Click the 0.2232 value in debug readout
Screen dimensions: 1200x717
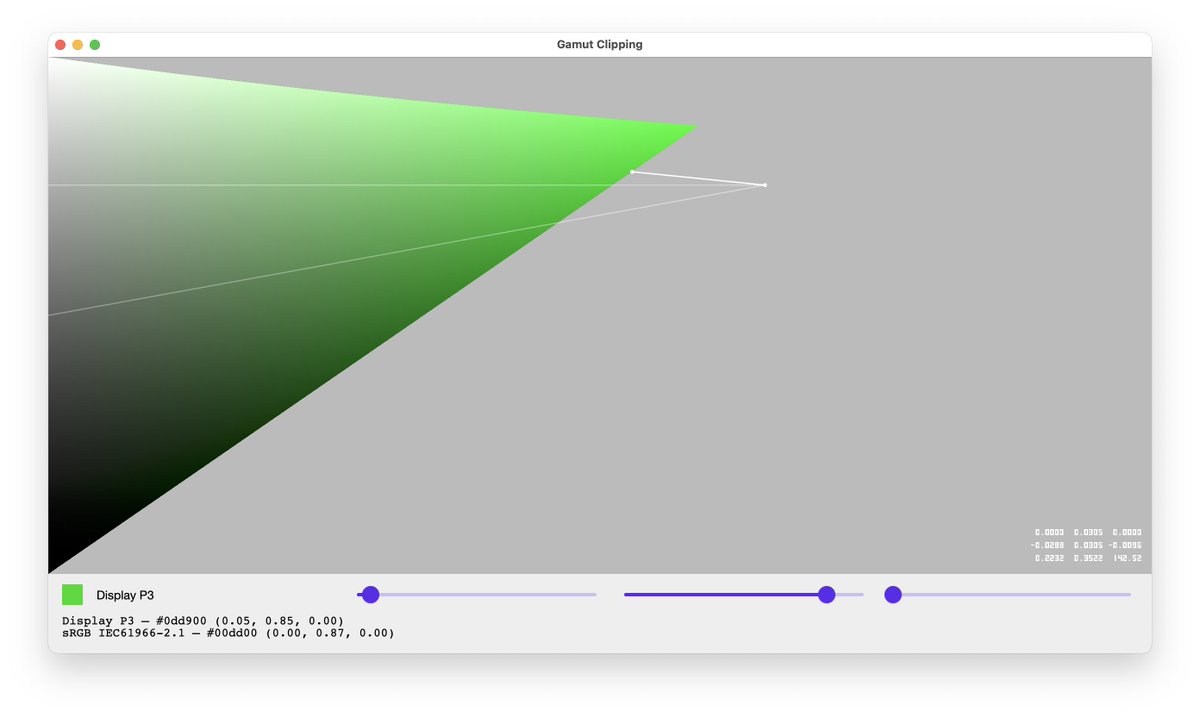1049,558
